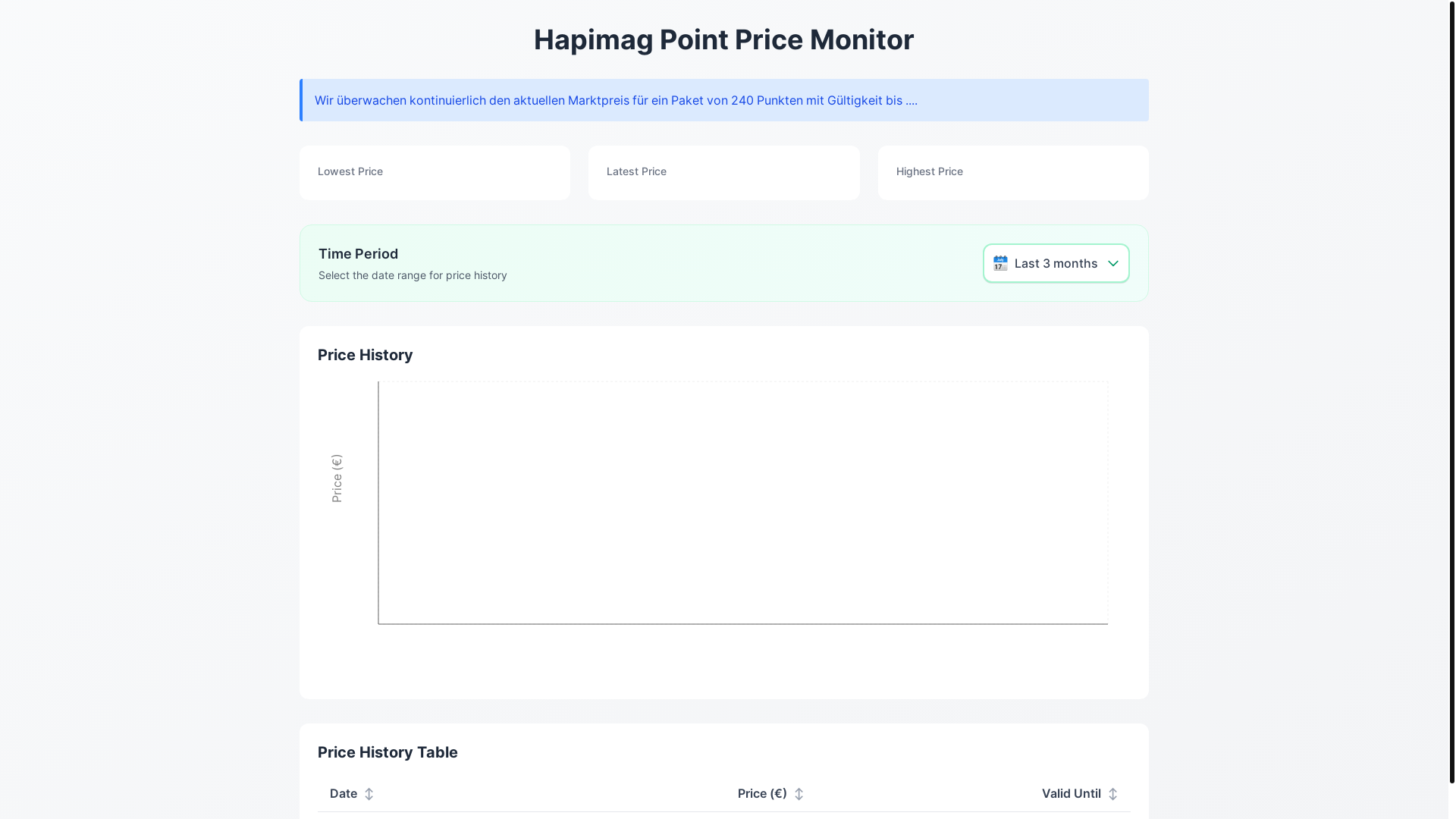Open the Last 3 months dropdown
The image size is (1456, 819).
1056,263
